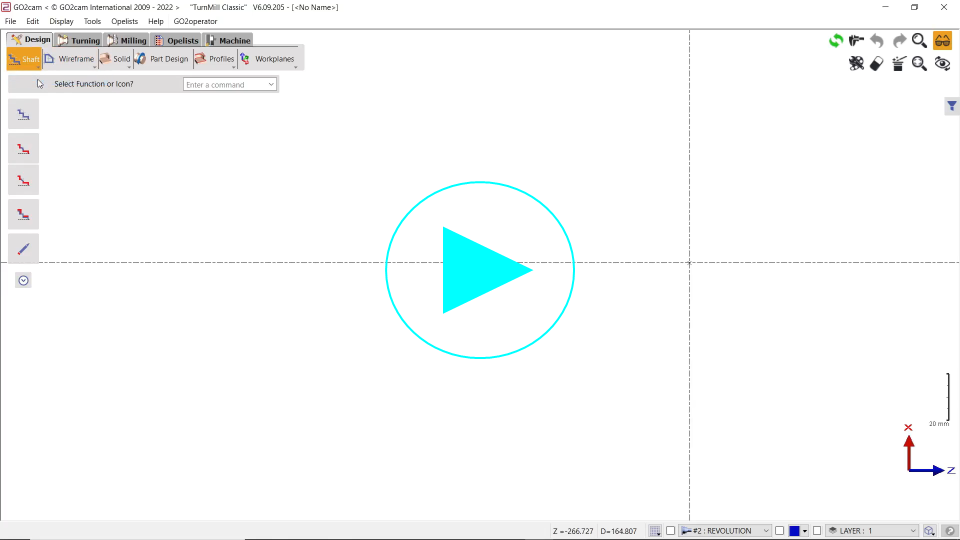
Task: Switch to the Turning tab
Action: point(78,41)
